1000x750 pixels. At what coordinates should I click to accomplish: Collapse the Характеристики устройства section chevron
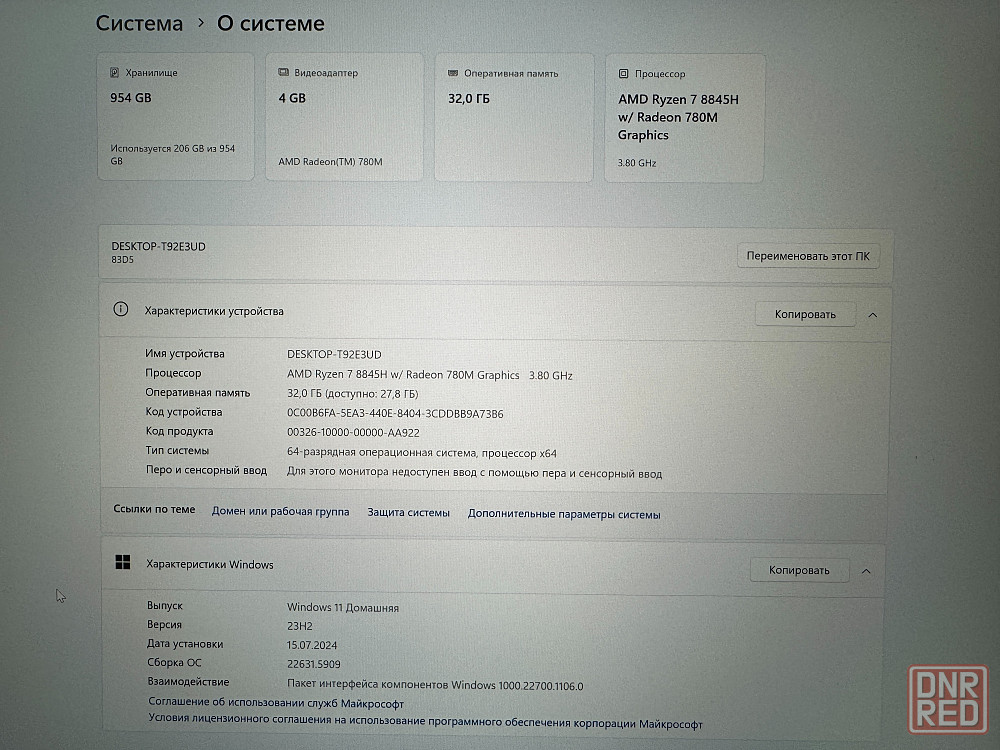tap(872, 314)
